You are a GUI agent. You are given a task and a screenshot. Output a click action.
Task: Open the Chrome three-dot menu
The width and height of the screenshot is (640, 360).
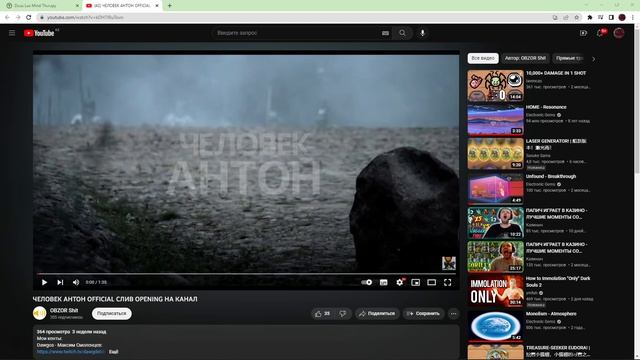click(x=633, y=17)
